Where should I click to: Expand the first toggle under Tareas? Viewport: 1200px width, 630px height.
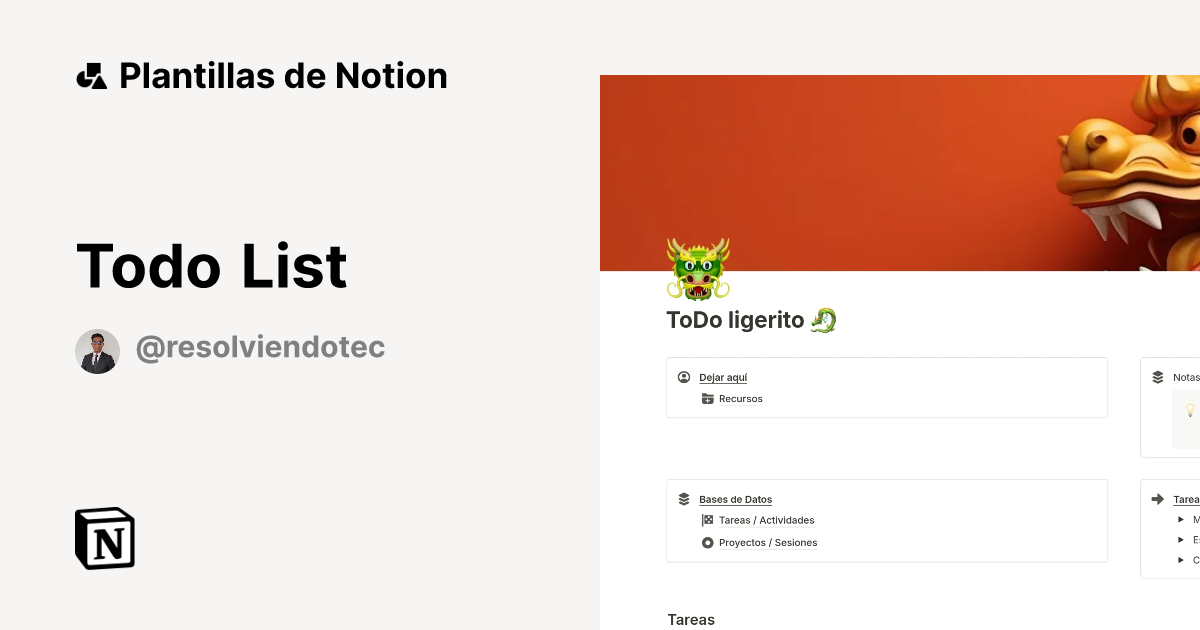pos(1180,519)
